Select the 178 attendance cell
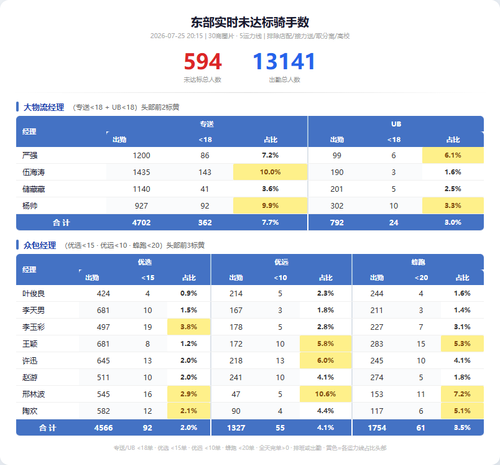 [236, 327]
